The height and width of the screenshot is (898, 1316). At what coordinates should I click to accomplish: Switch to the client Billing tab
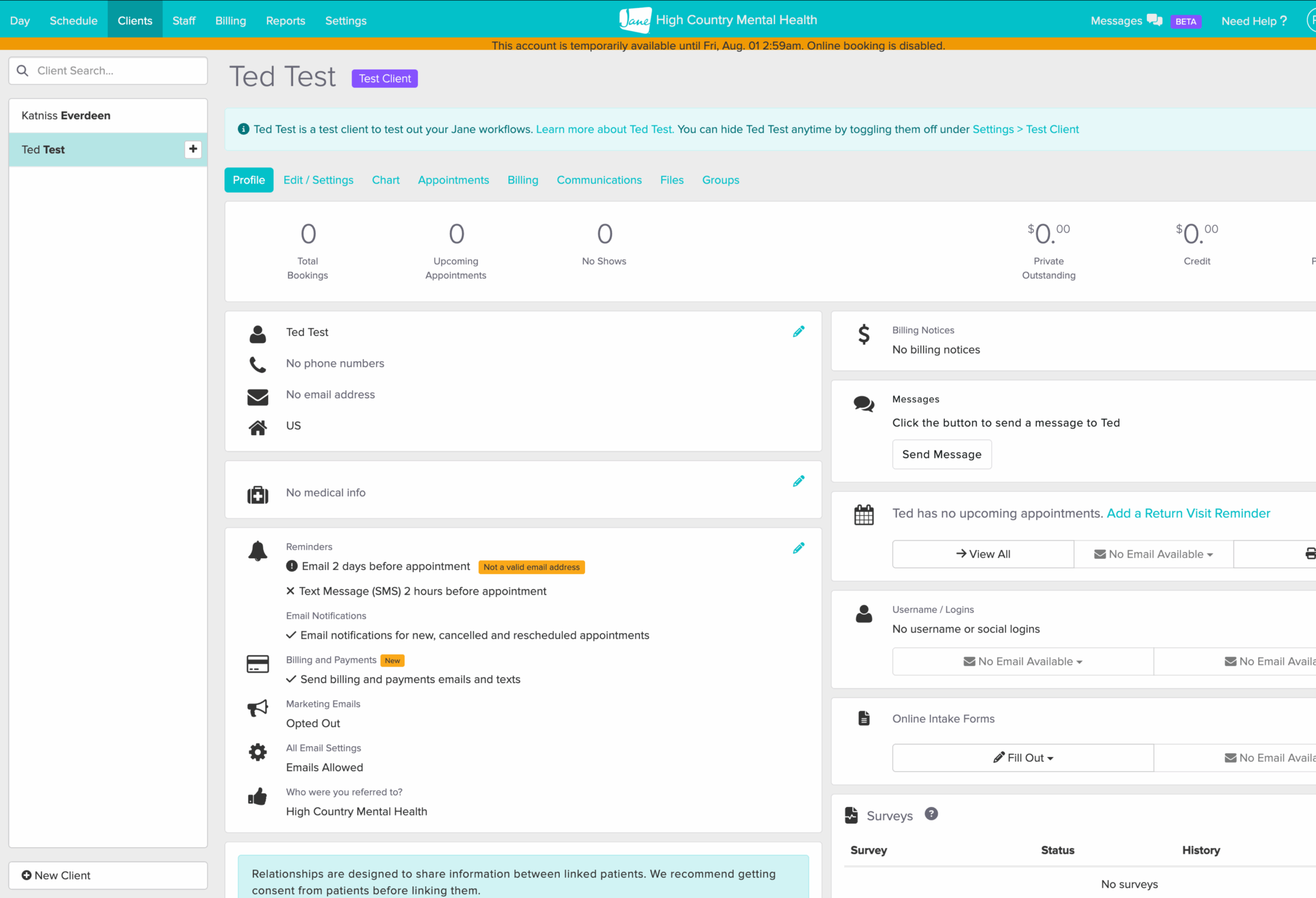coord(523,180)
